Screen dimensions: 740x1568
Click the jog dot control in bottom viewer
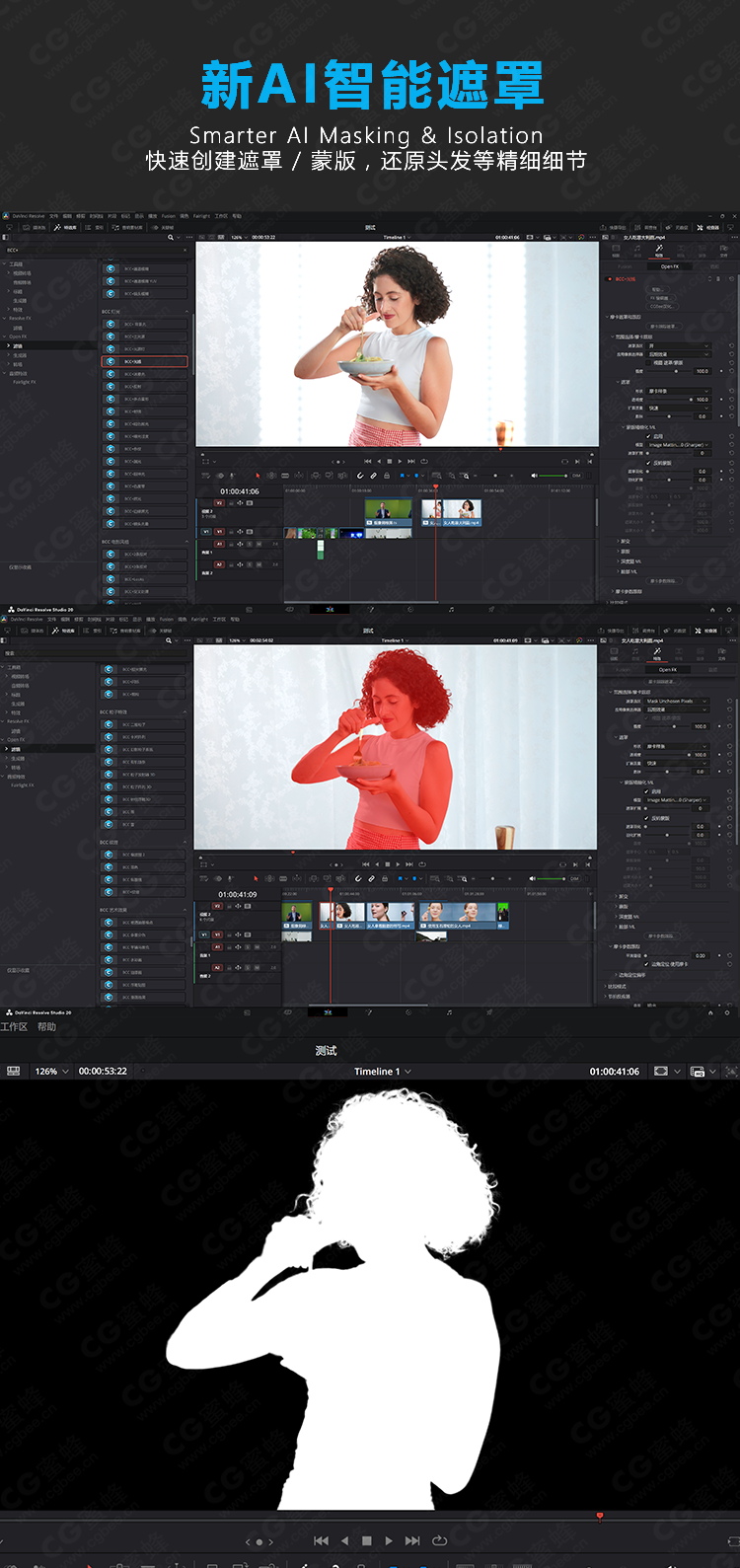click(x=259, y=1541)
